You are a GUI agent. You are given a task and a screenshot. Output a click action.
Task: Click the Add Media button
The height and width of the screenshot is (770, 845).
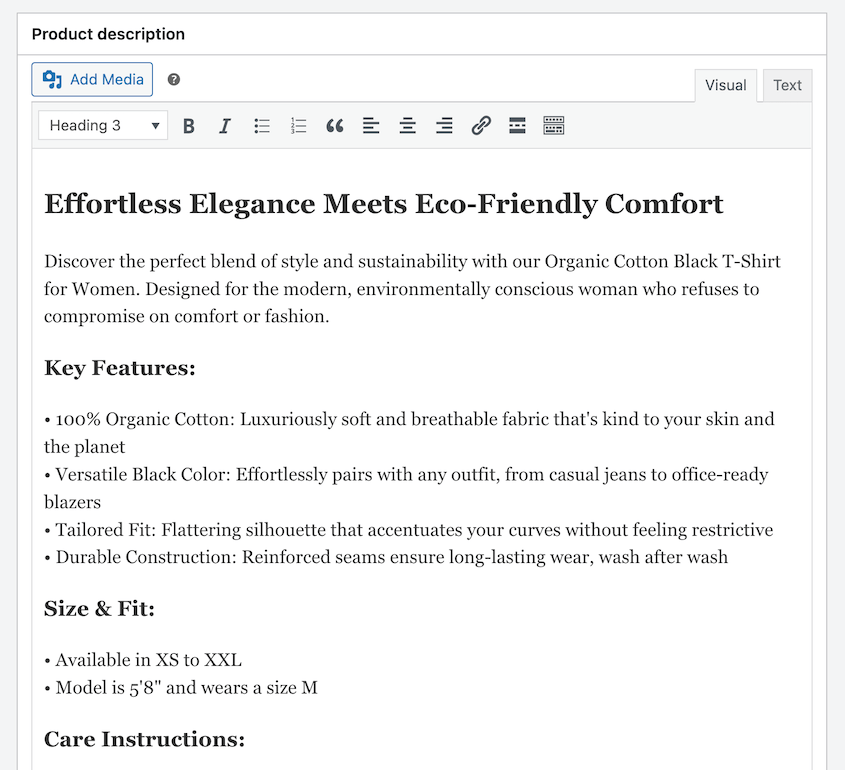(x=92, y=79)
